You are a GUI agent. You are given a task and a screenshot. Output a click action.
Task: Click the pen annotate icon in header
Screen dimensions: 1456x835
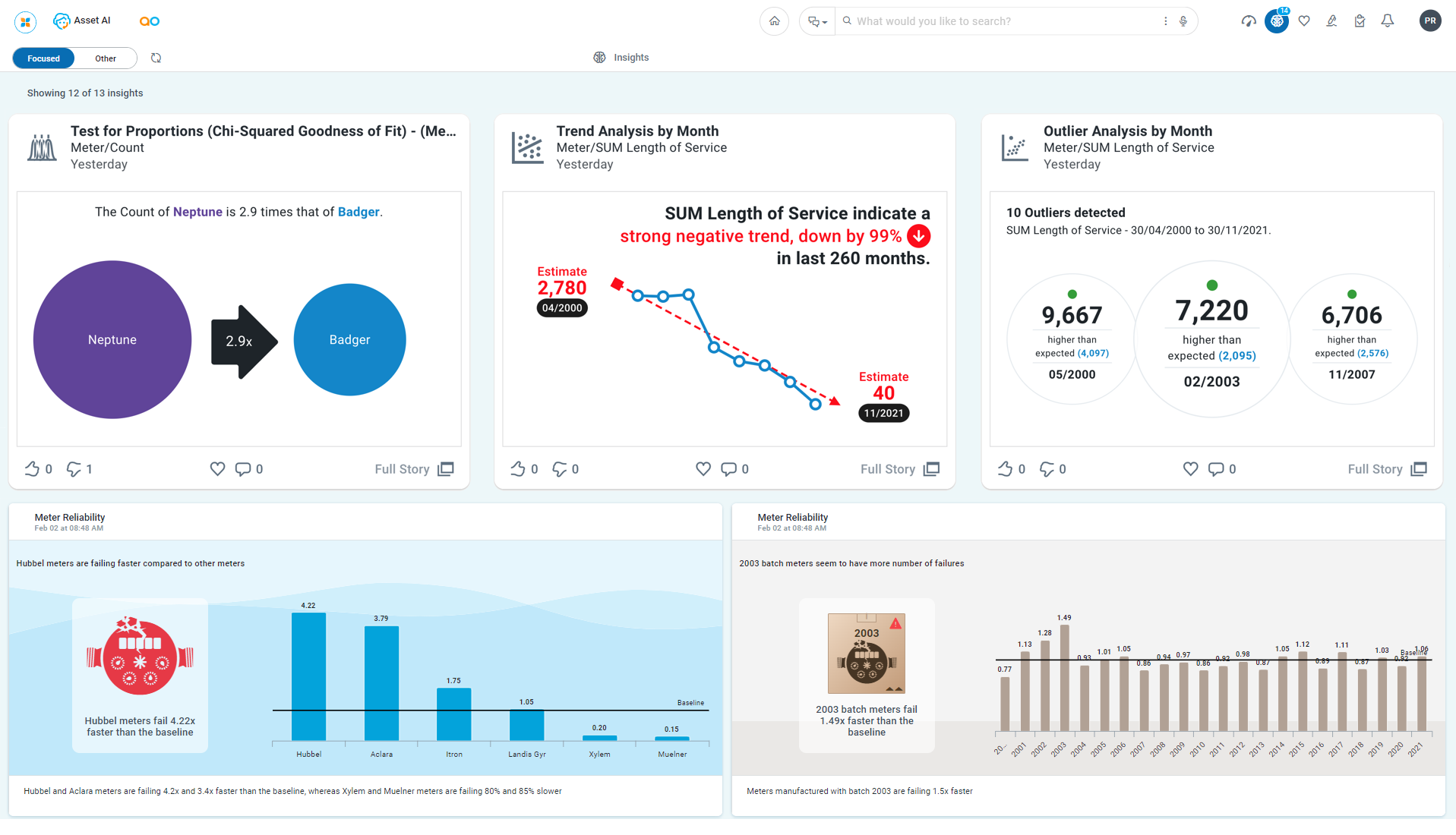(1331, 21)
